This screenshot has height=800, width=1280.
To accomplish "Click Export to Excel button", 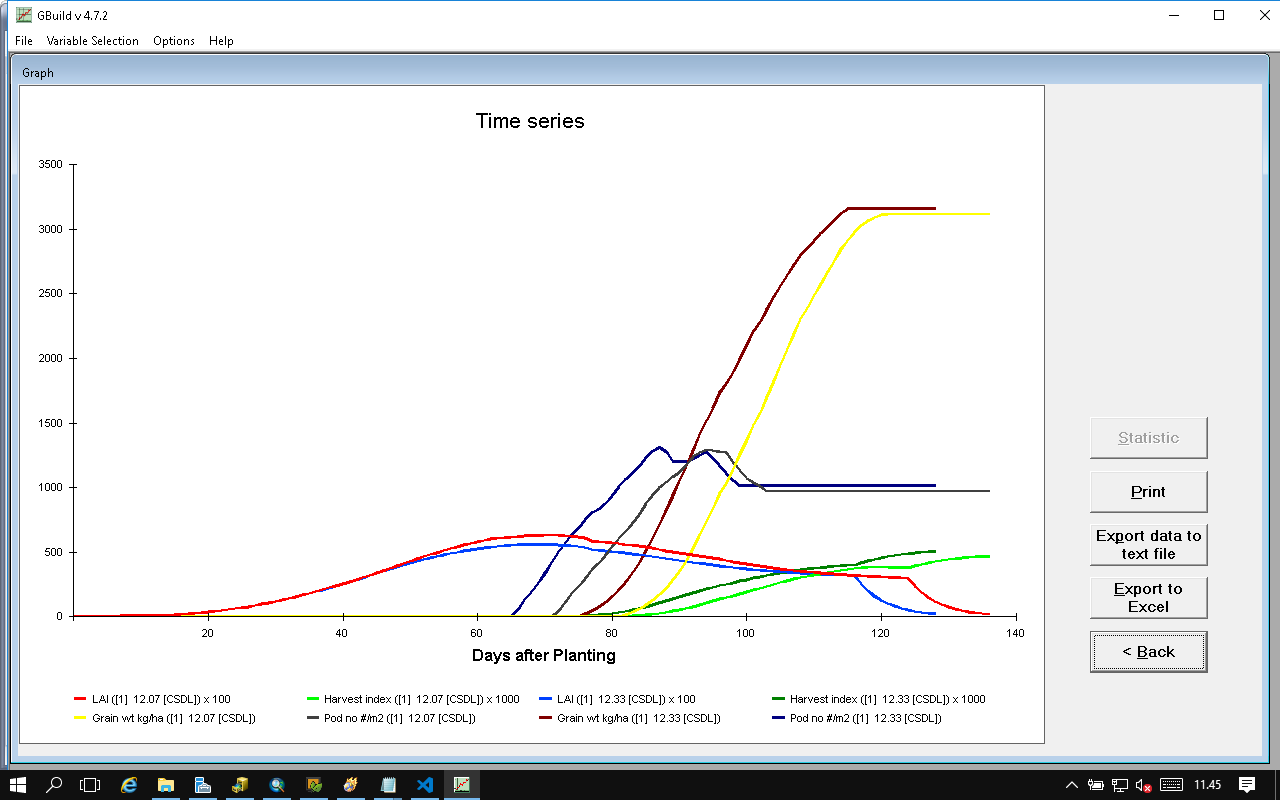I will 1148,598.
